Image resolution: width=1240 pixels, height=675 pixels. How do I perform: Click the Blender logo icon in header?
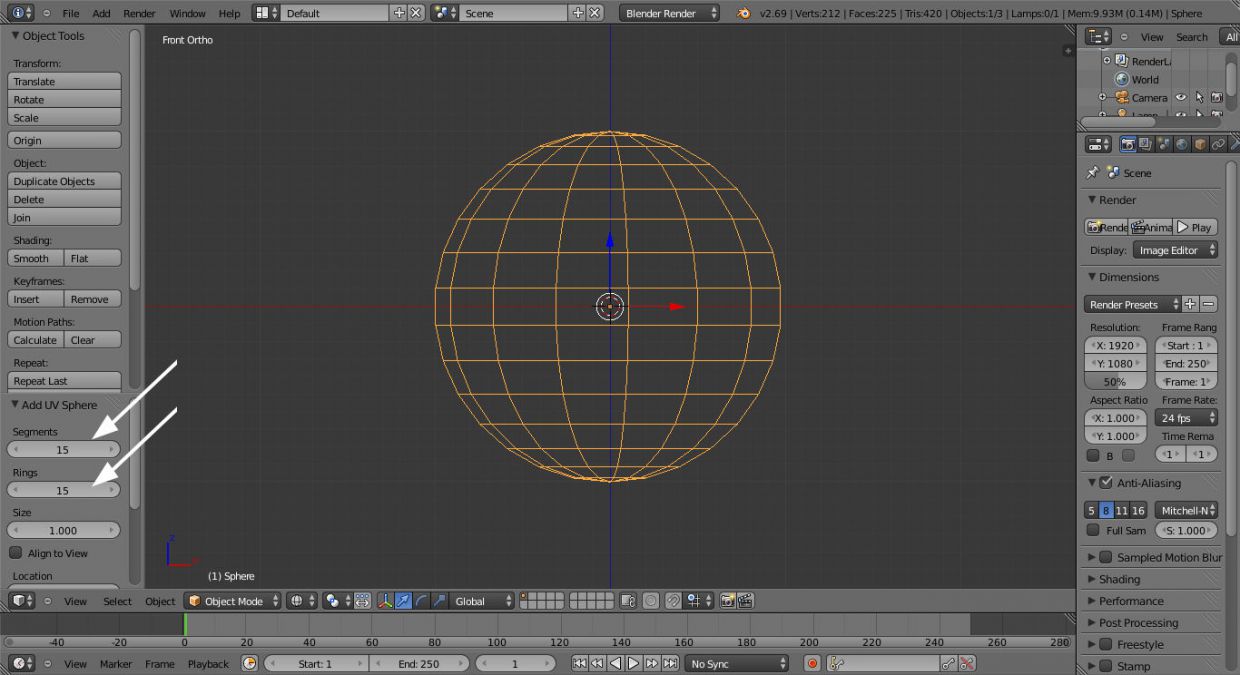pos(744,13)
